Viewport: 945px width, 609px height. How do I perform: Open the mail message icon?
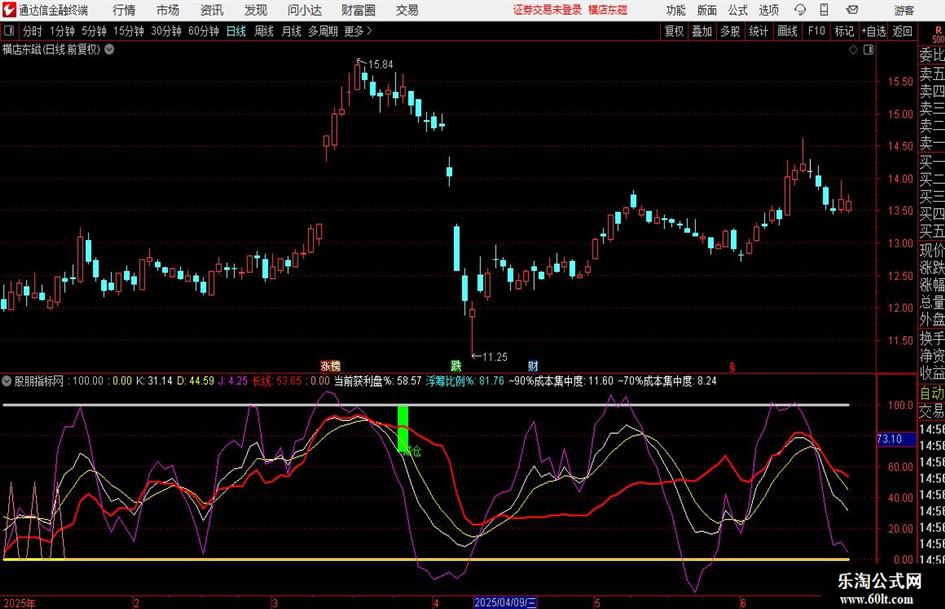pyautogui.click(x=852, y=10)
